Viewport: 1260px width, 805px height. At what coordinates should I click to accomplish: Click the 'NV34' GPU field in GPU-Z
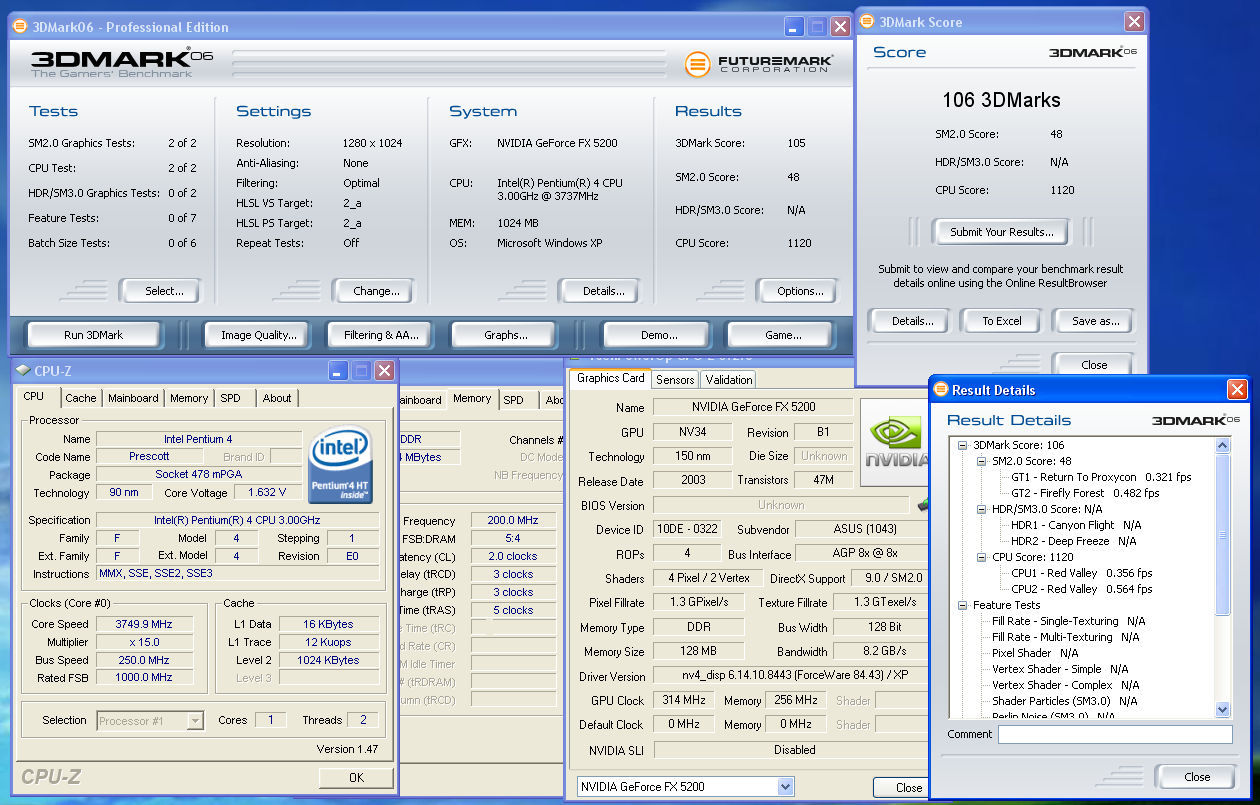(x=692, y=433)
